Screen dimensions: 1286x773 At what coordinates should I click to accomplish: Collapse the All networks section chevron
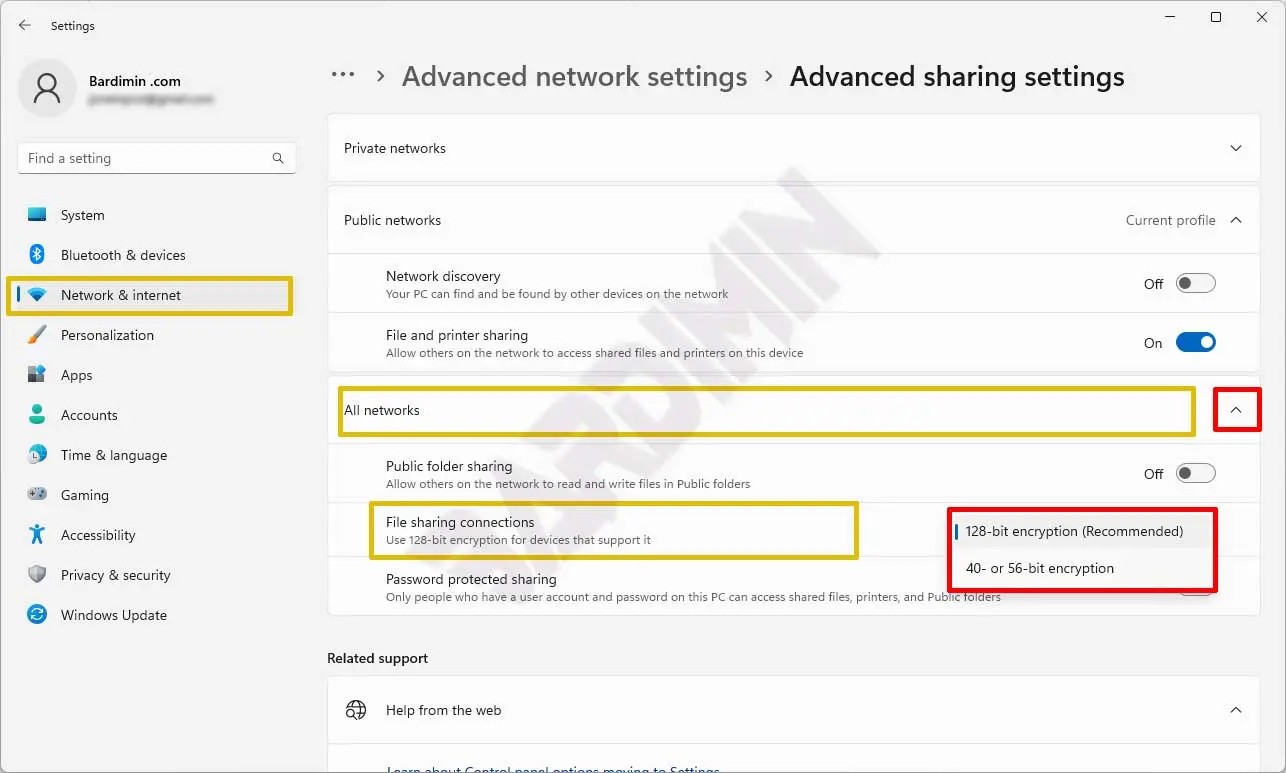pyautogui.click(x=1236, y=410)
